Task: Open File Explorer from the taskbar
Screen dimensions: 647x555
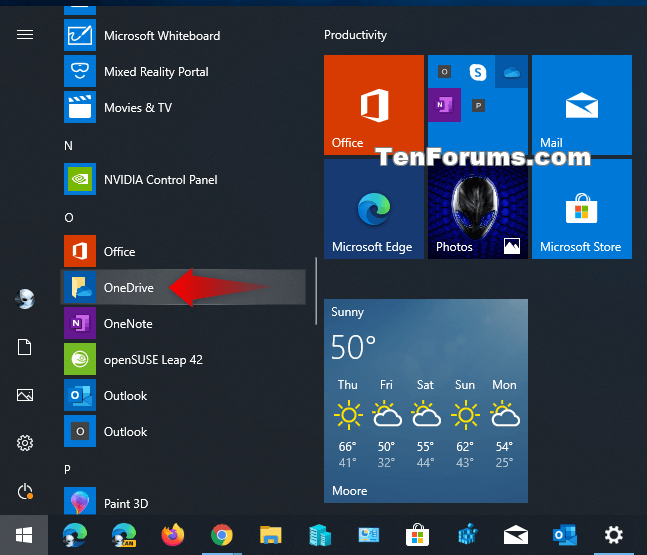Action: (x=271, y=535)
